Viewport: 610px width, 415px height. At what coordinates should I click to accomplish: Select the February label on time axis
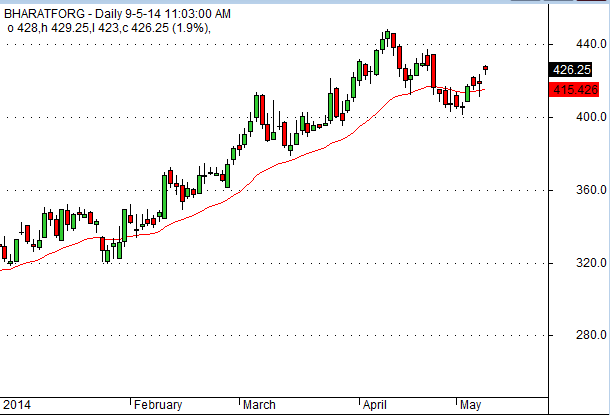point(159,405)
